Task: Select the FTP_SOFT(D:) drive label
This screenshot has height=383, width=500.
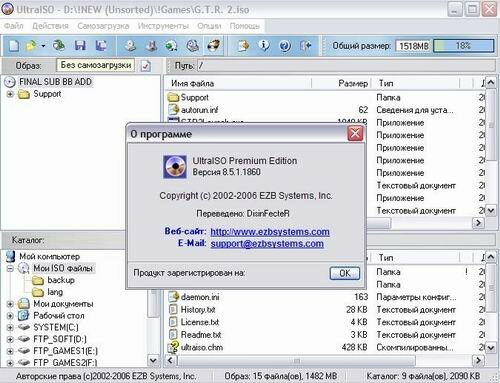Action: coord(60,339)
